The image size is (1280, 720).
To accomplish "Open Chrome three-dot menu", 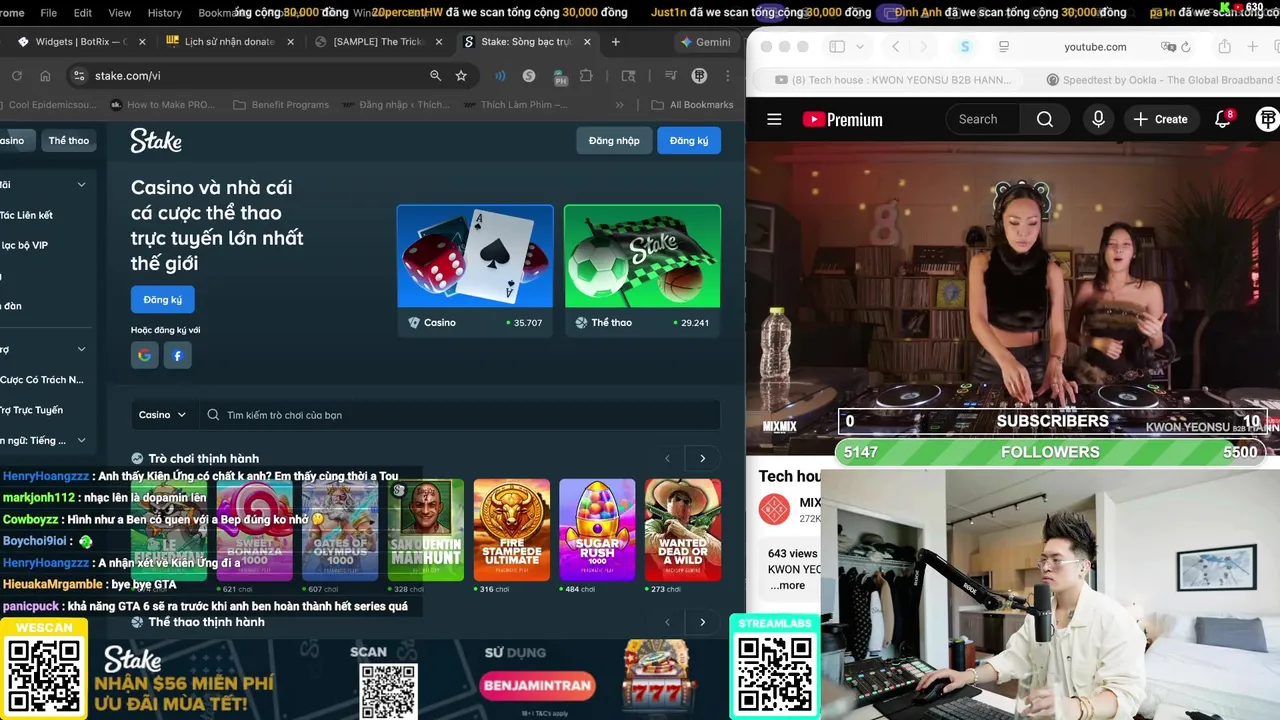I will pos(729,76).
